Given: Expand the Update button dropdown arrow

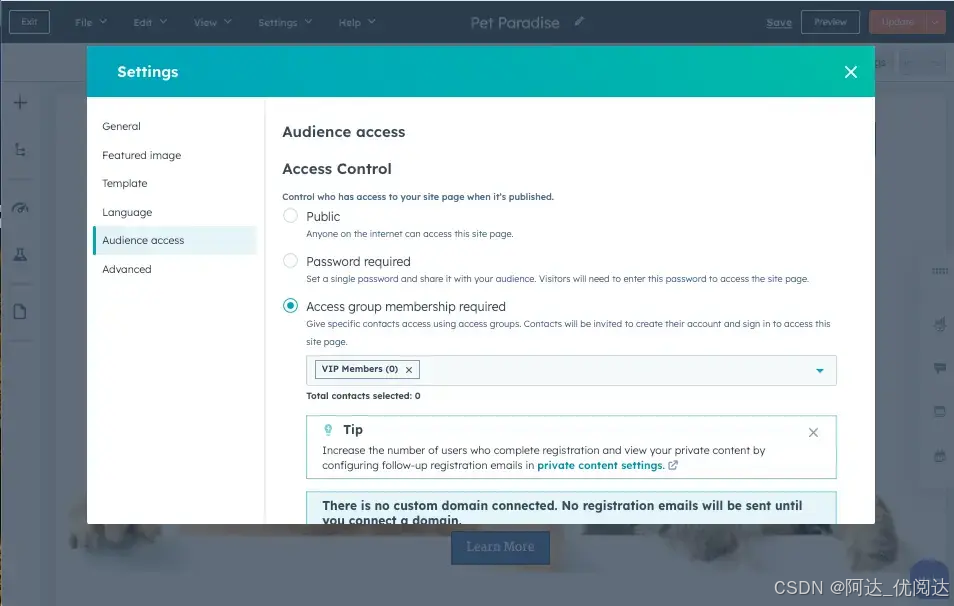Looking at the screenshot, I should [x=936, y=22].
